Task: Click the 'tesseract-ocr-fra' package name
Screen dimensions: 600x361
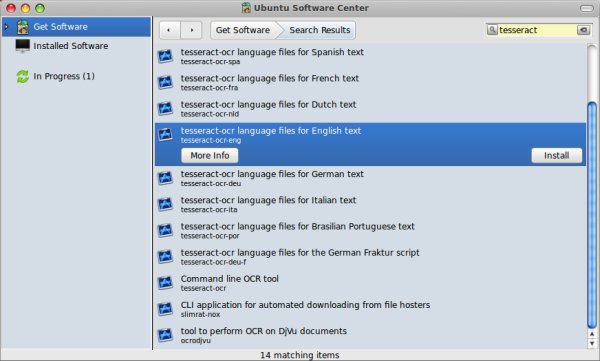Action: [209, 88]
